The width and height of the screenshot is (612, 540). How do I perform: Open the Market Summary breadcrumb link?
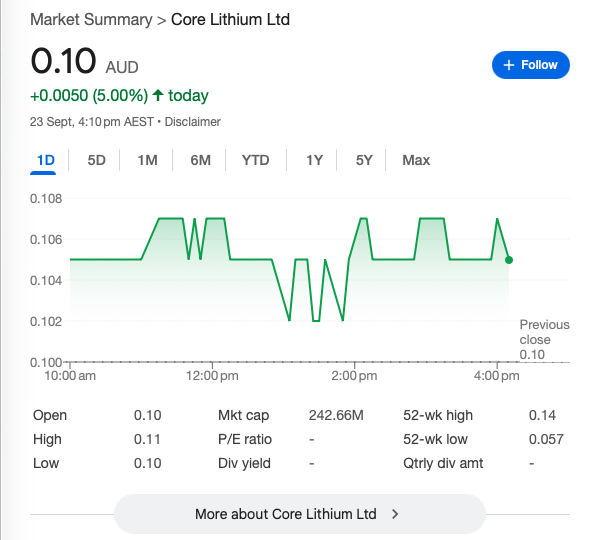91,20
